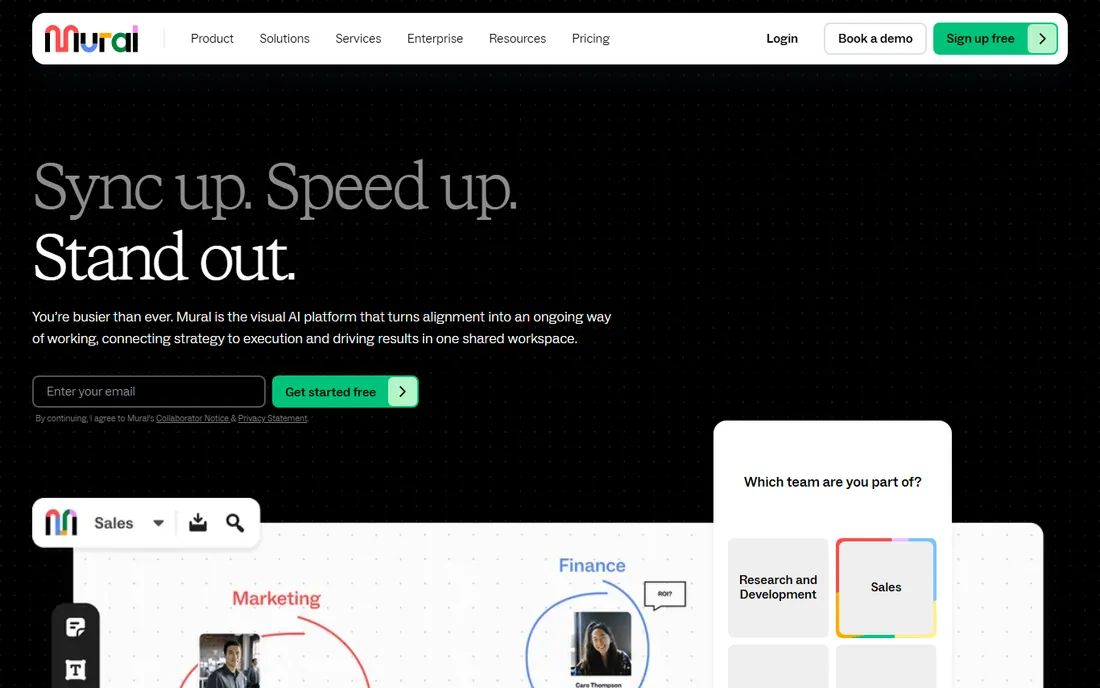Click the arrow icon on Sign up free
Image resolution: width=1100 pixels, height=688 pixels.
tap(1042, 39)
